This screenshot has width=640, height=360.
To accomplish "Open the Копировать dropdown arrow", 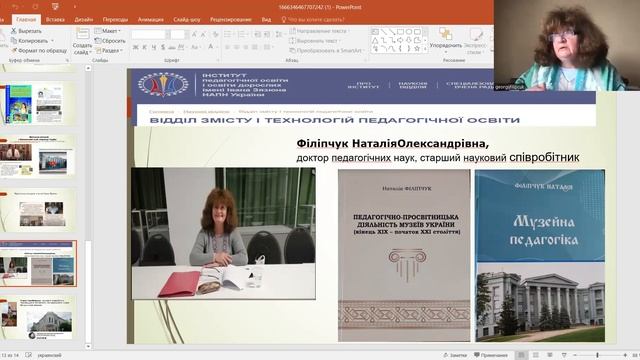I will [x=53, y=41].
